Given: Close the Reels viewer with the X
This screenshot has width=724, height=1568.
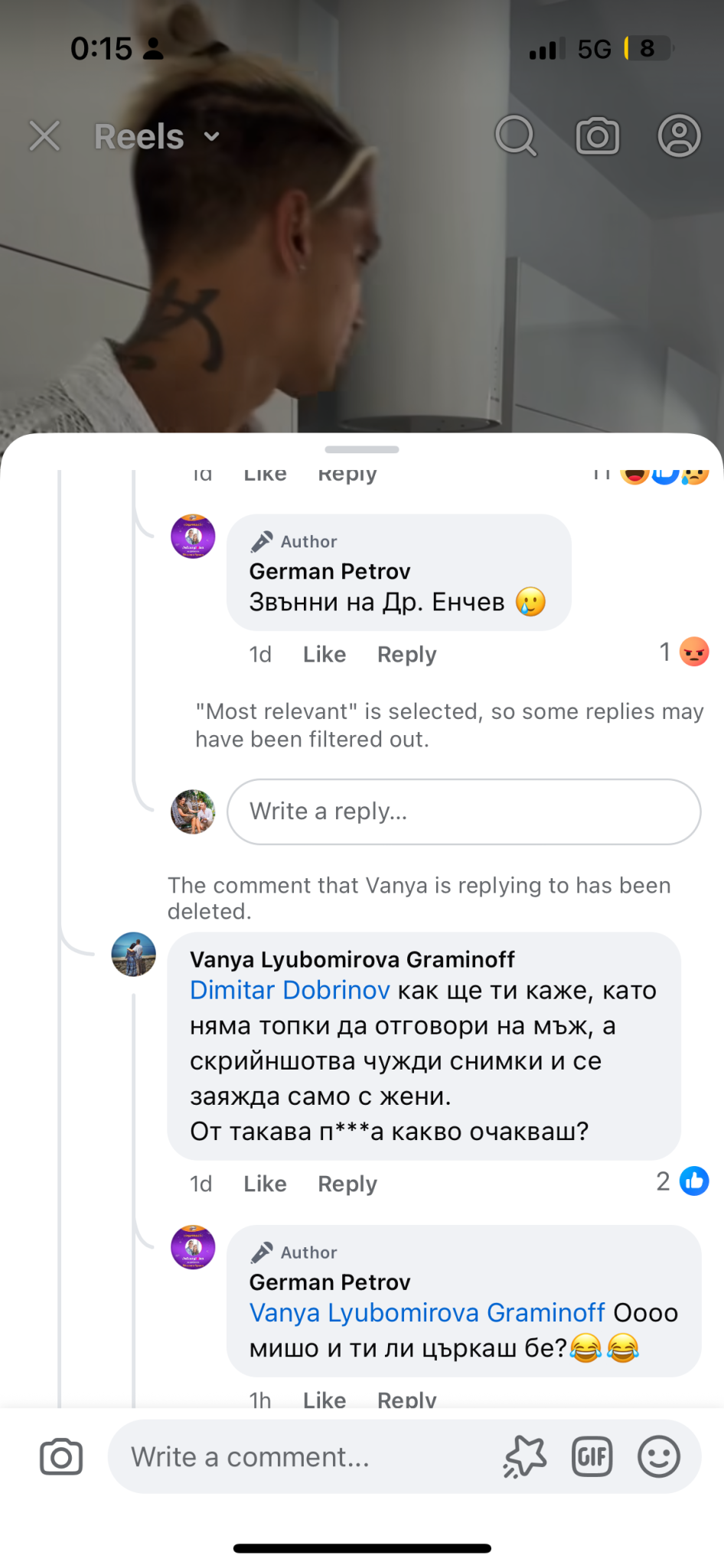Looking at the screenshot, I should 44,136.
